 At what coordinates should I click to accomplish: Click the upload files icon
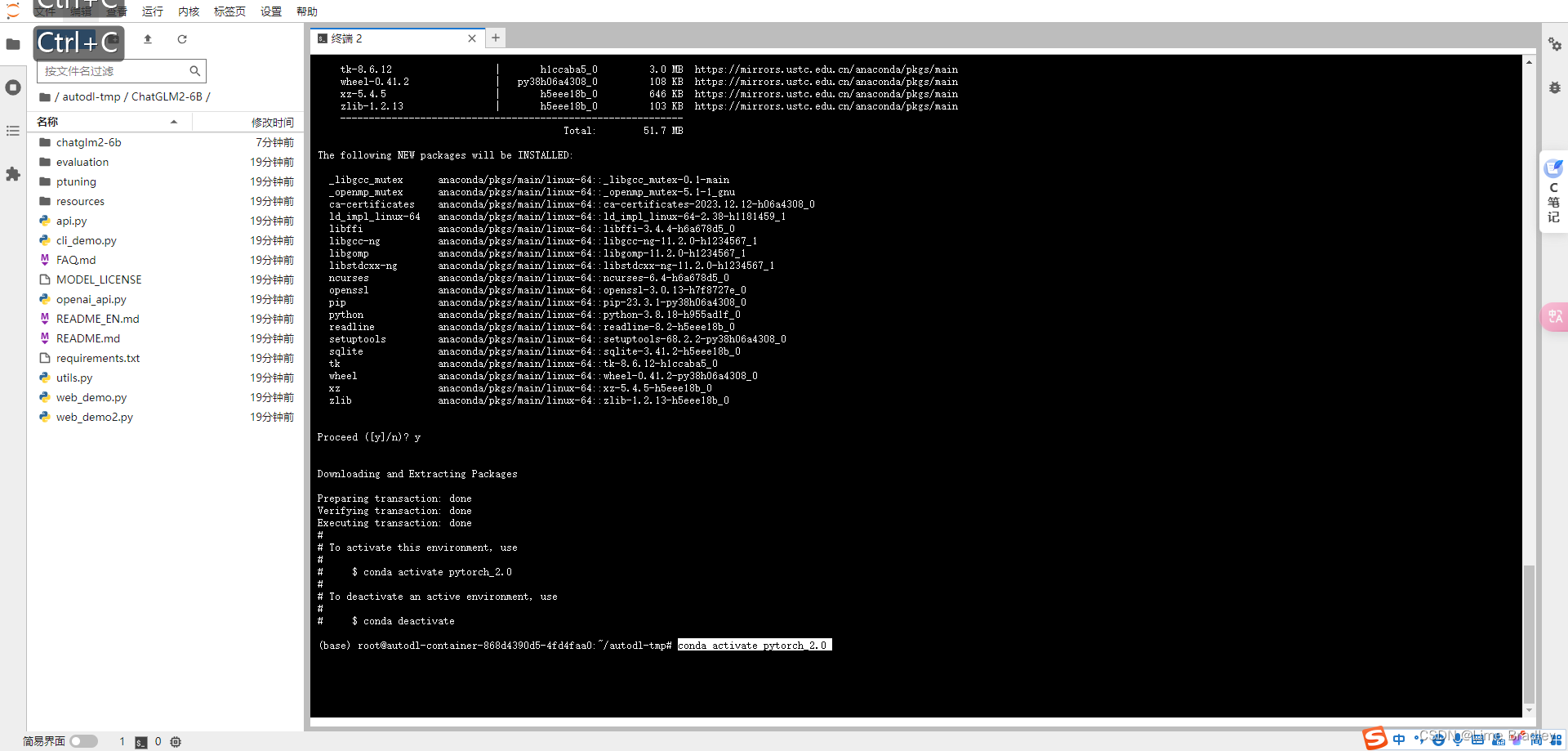click(148, 39)
